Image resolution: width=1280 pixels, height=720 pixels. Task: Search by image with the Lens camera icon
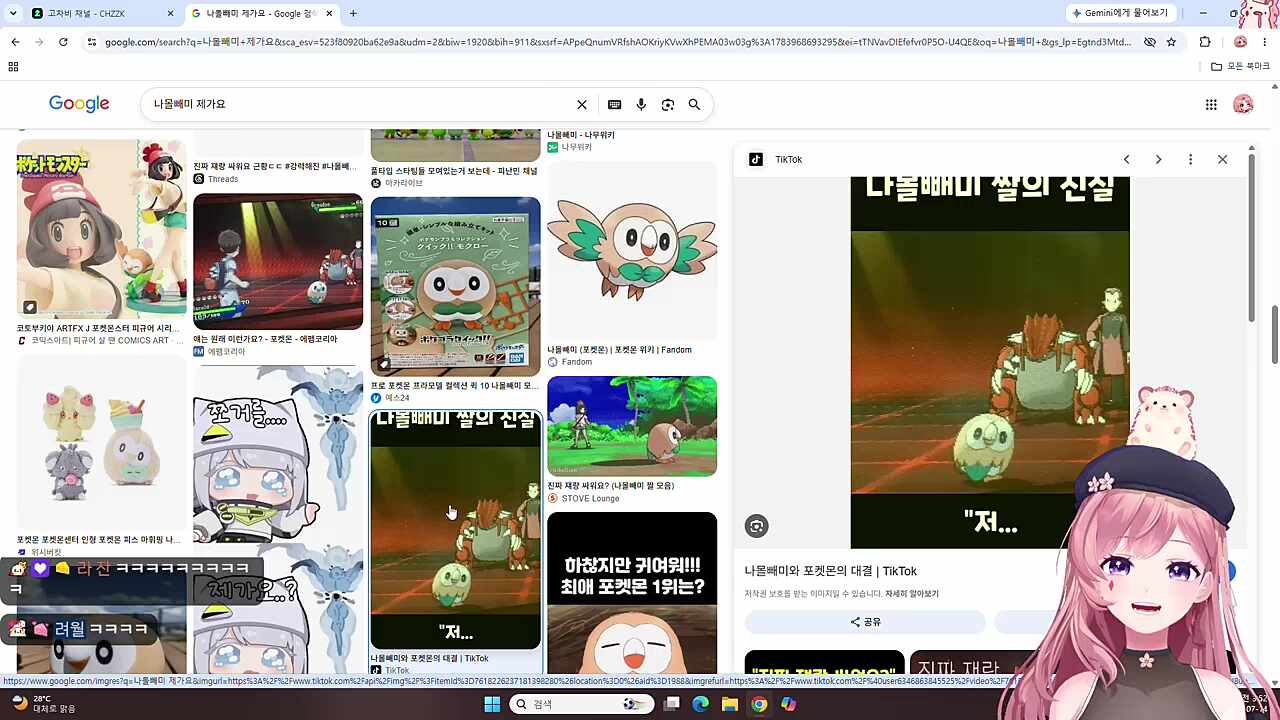point(668,104)
